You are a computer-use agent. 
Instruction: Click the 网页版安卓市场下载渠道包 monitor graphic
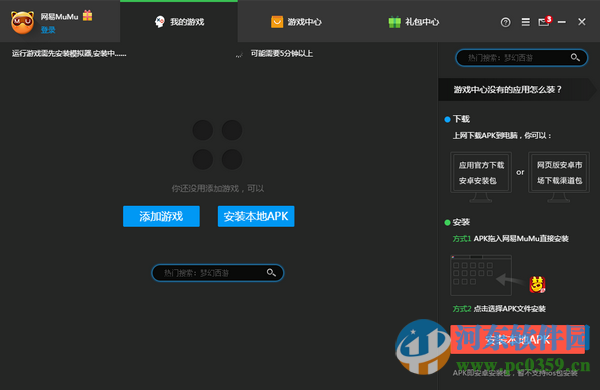pos(559,177)
